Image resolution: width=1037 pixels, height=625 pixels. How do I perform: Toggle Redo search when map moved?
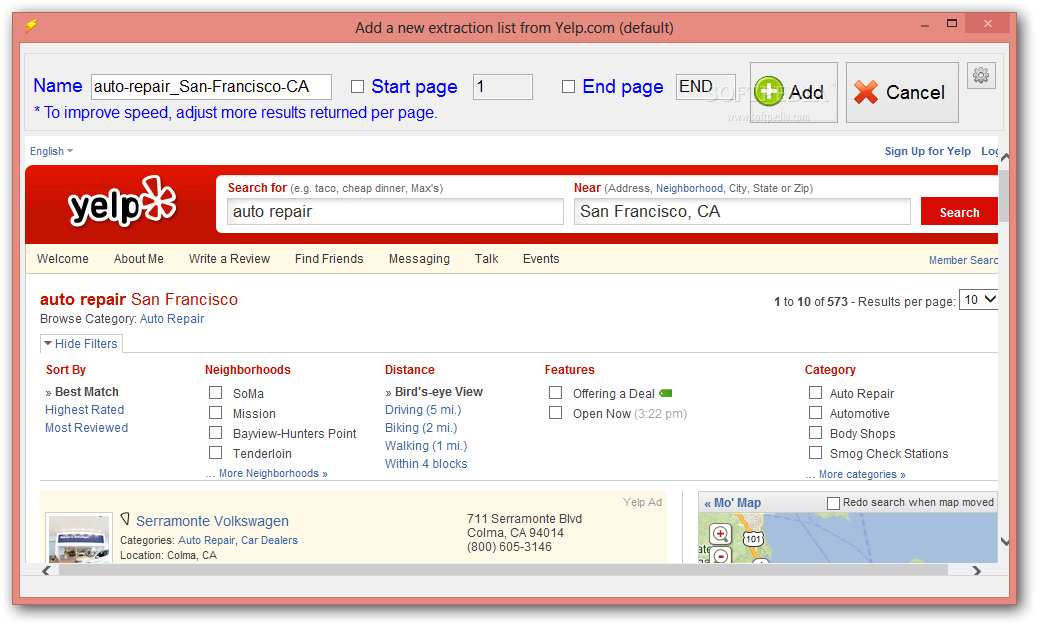pos(833,503)
